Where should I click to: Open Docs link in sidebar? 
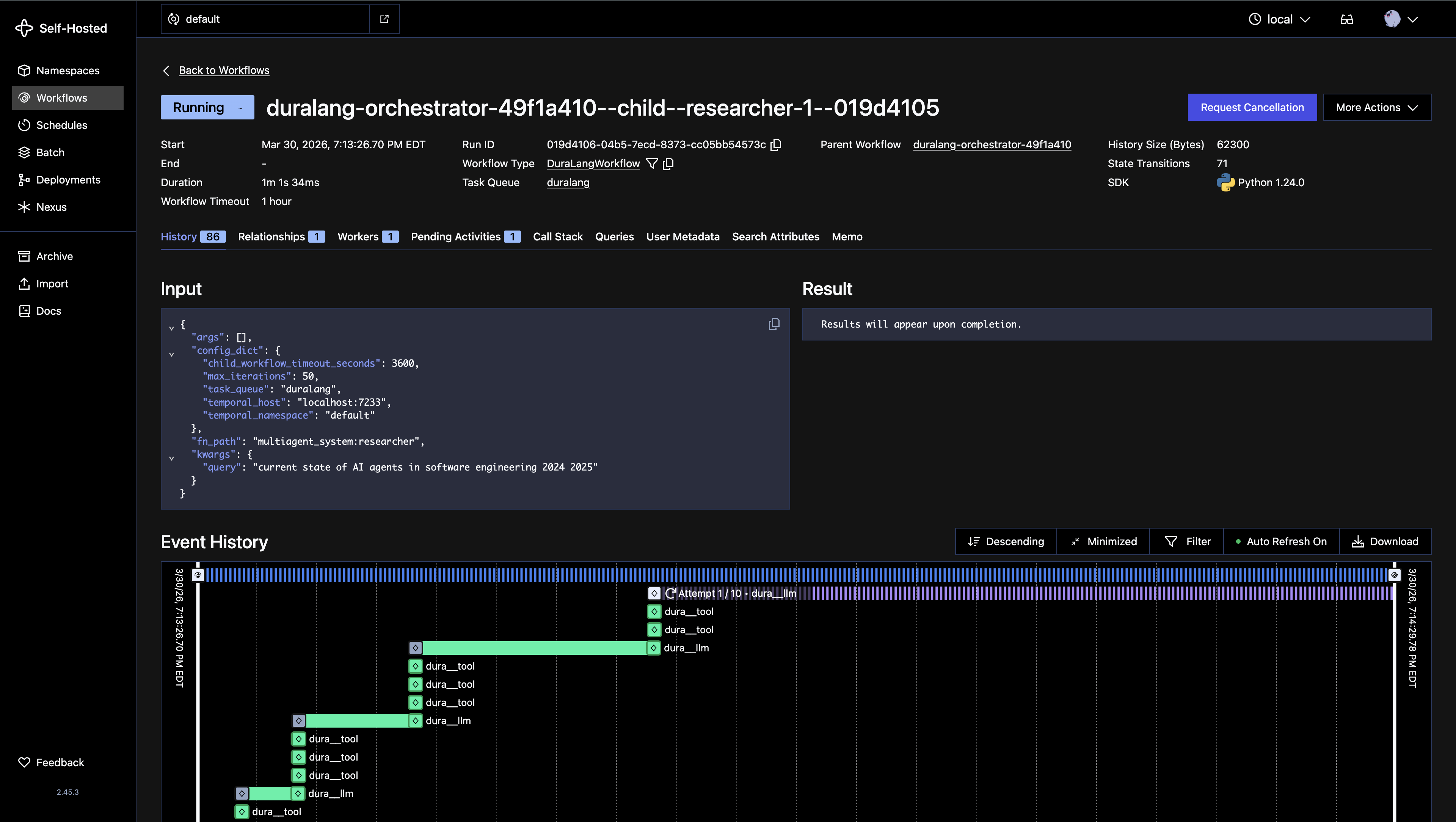(67, 311)
